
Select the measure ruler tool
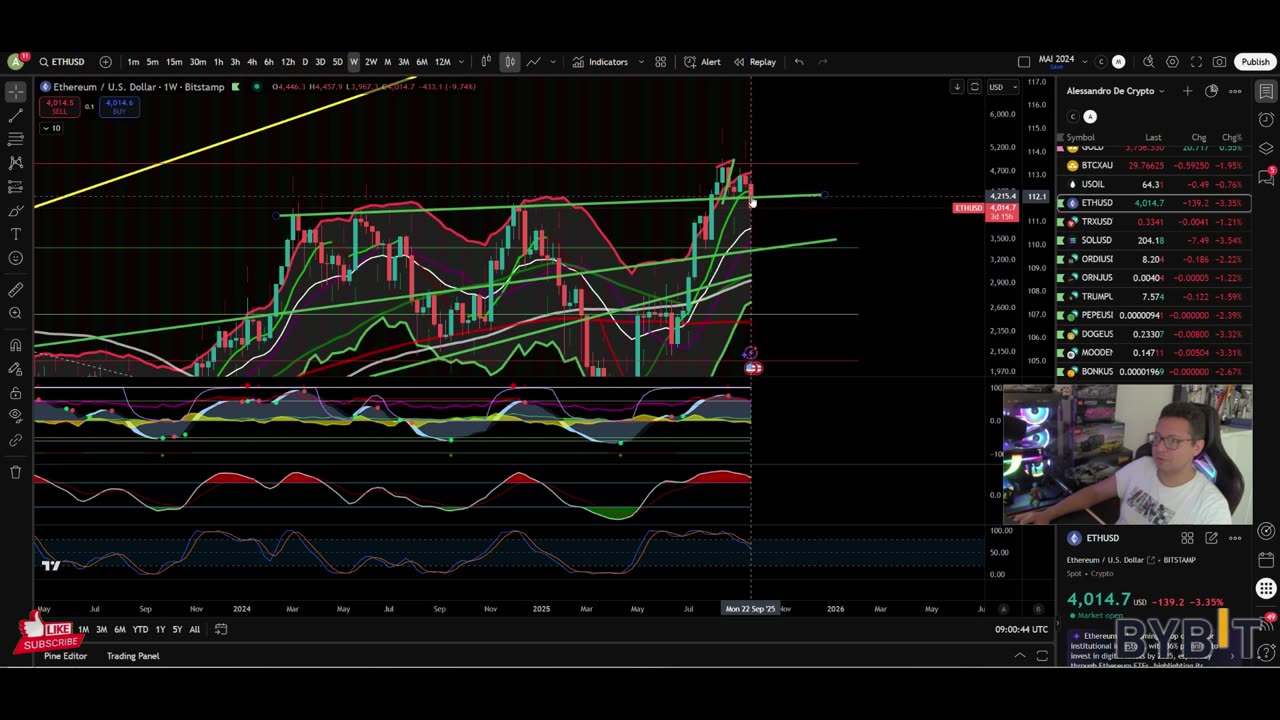16,290
